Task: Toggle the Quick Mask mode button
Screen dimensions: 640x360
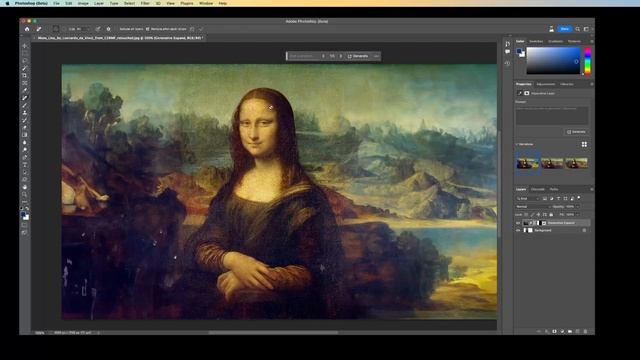Action: pyautogui.click(x=25, y=224)
